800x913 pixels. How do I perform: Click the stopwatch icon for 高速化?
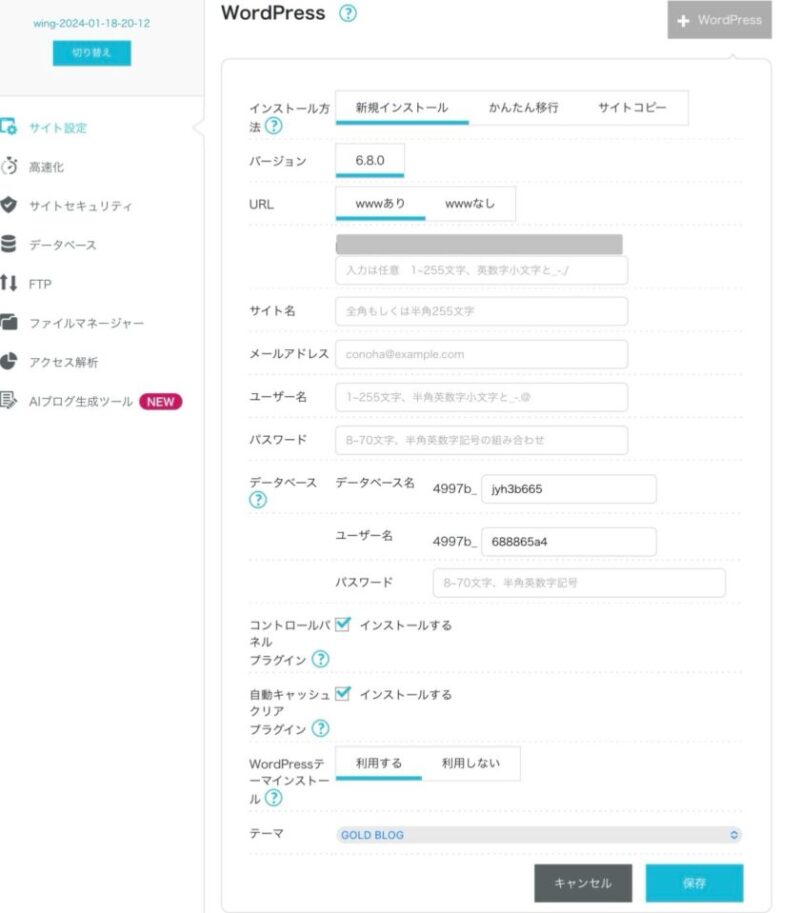(x=9, y=166)
